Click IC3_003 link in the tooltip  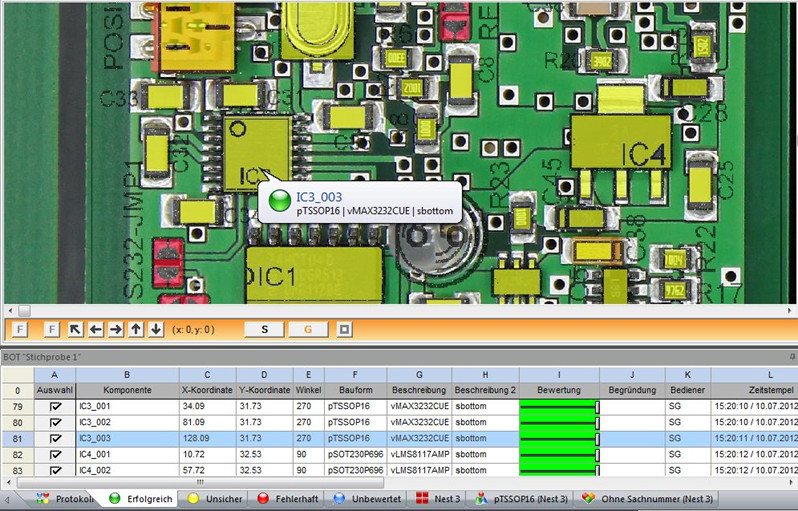[319, 196]
